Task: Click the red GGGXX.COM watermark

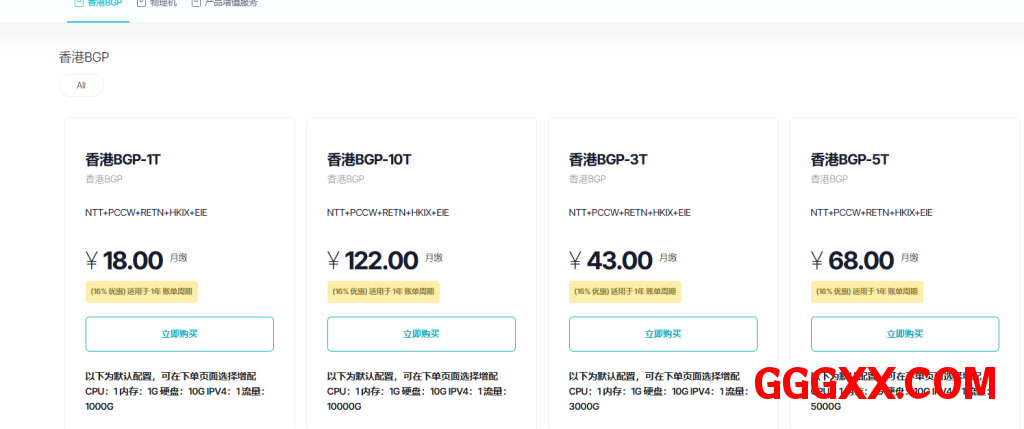Action: [875, 384]
